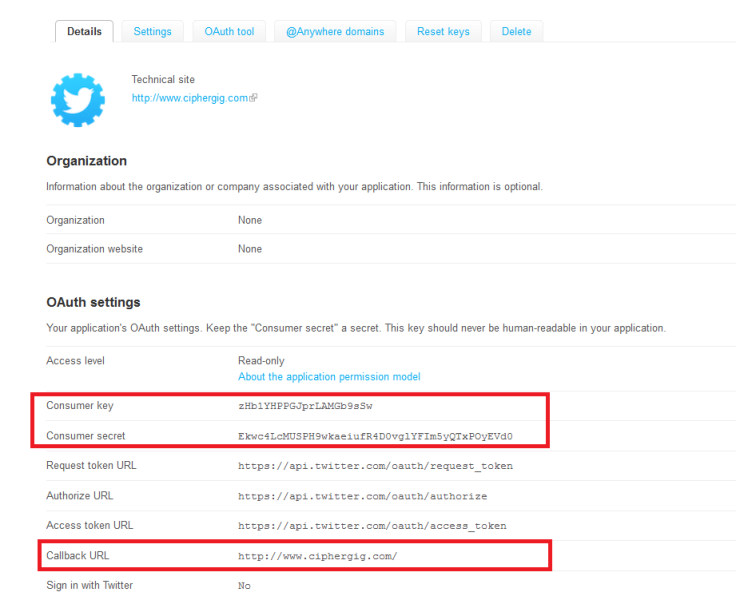The image size is (736, 600).
Task: Click the Consumer secret value string
Action: click(x=375, y=436)
